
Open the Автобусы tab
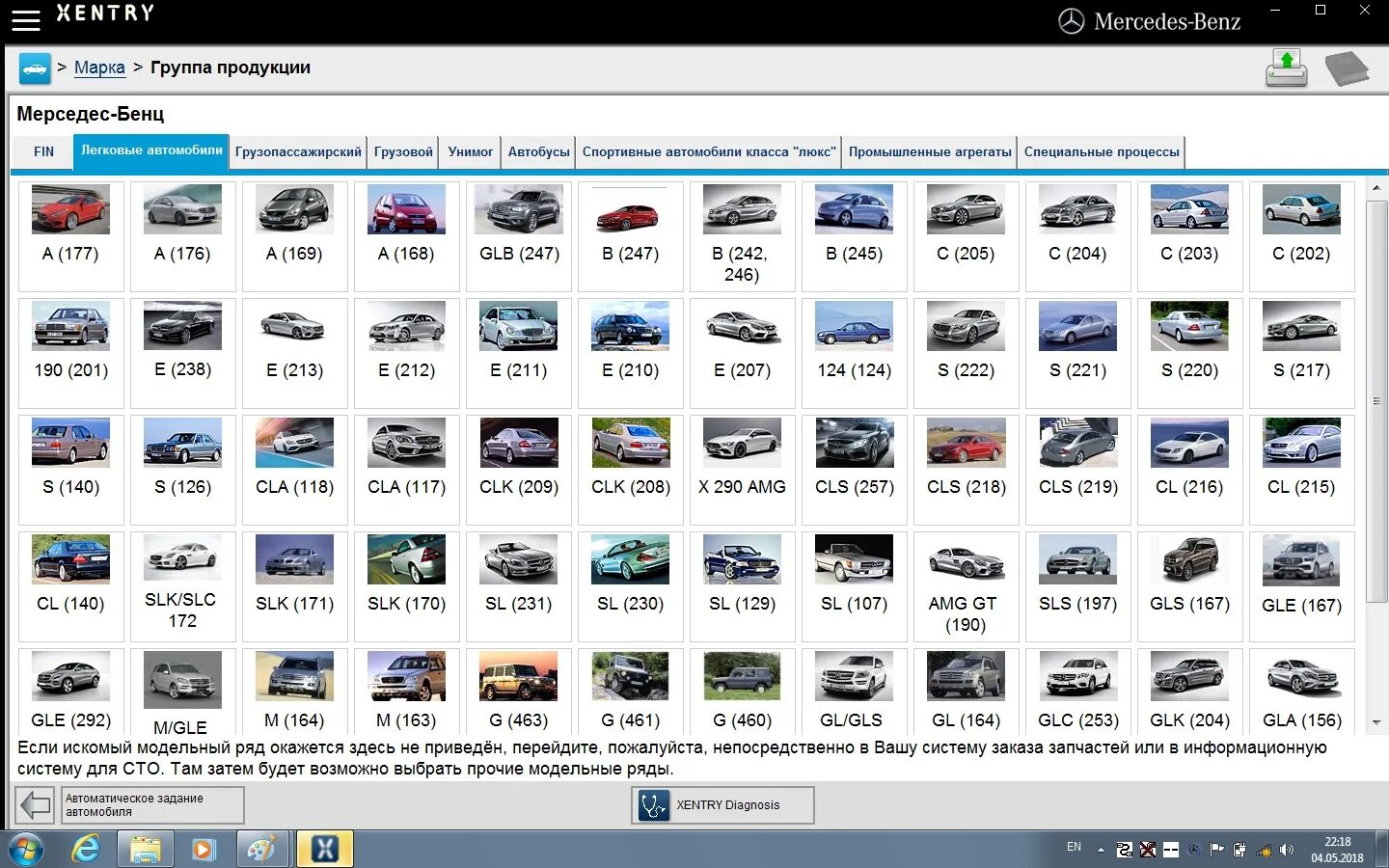coord(538,152)
